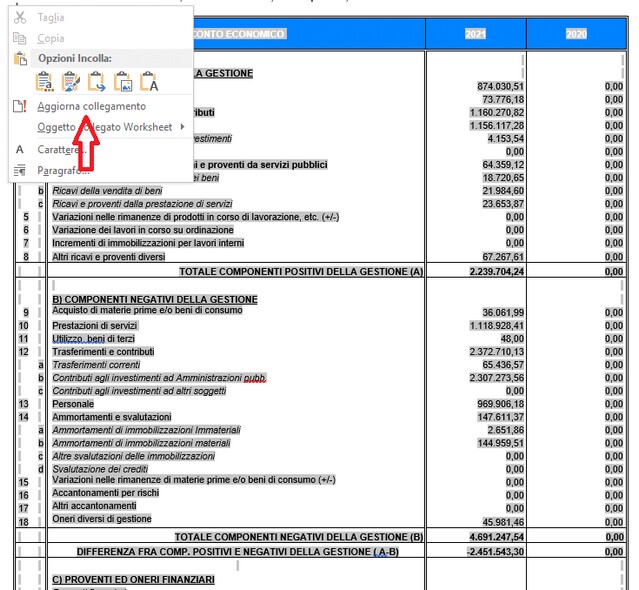Click value 969.906,18

[500, 404]
